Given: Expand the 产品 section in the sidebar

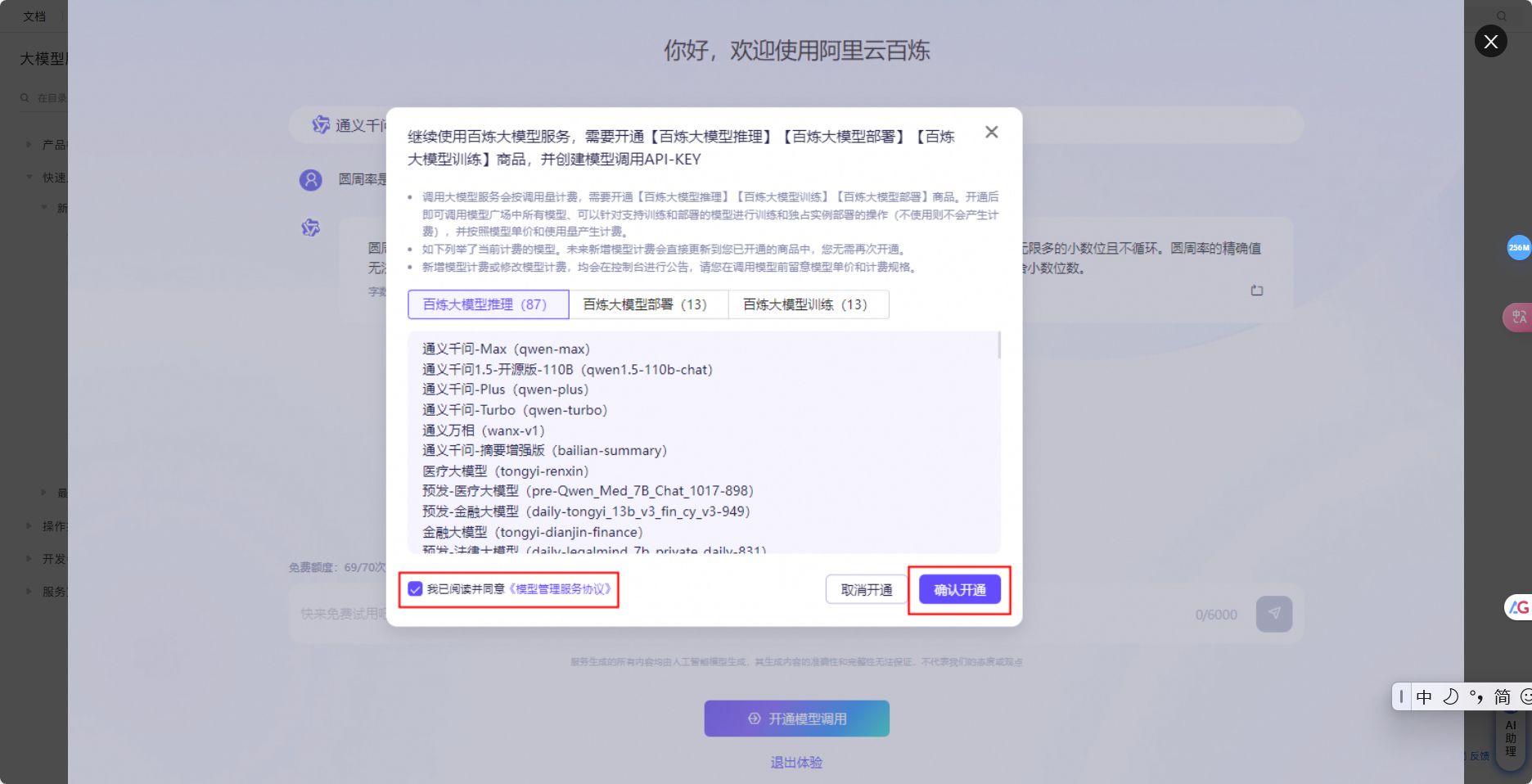Looking at the screenshot, I should 29,144.
